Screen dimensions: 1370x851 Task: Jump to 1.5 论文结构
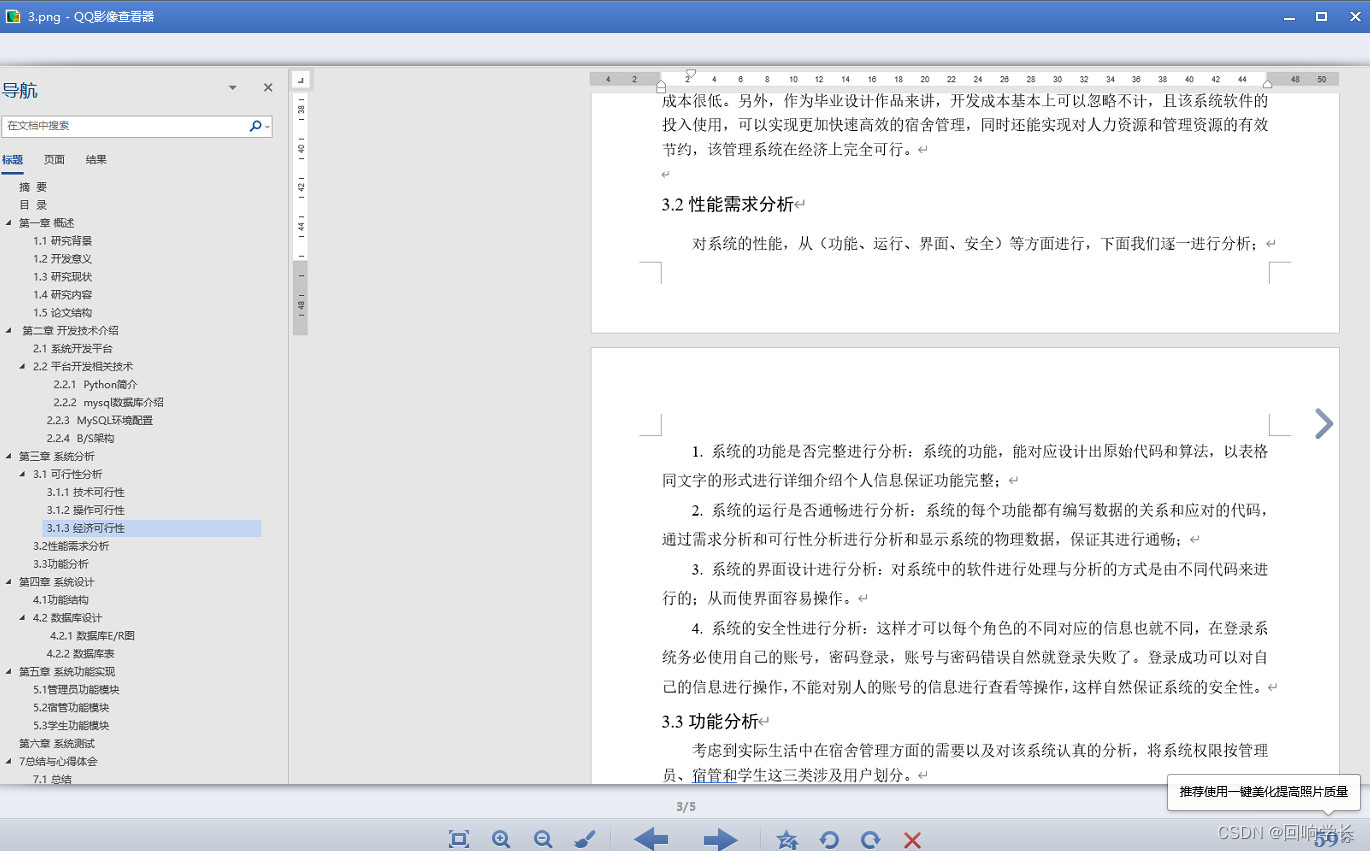[63, 313]
